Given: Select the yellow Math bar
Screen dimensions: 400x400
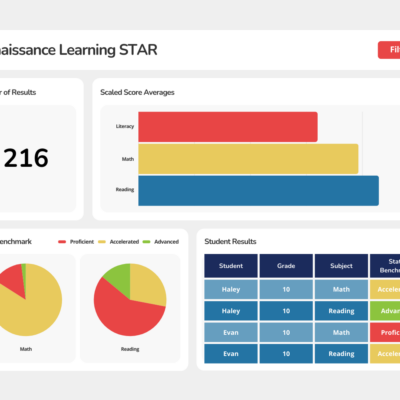Looking at the screenshot, I should [x=248, y=159].
